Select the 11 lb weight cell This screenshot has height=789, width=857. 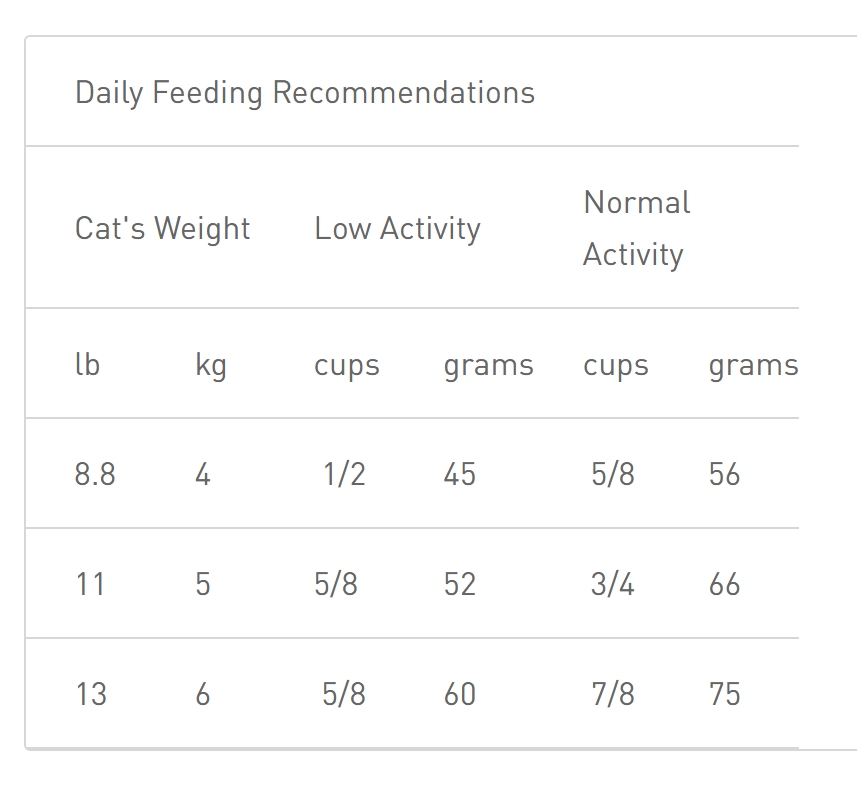(x=90, y=584)
